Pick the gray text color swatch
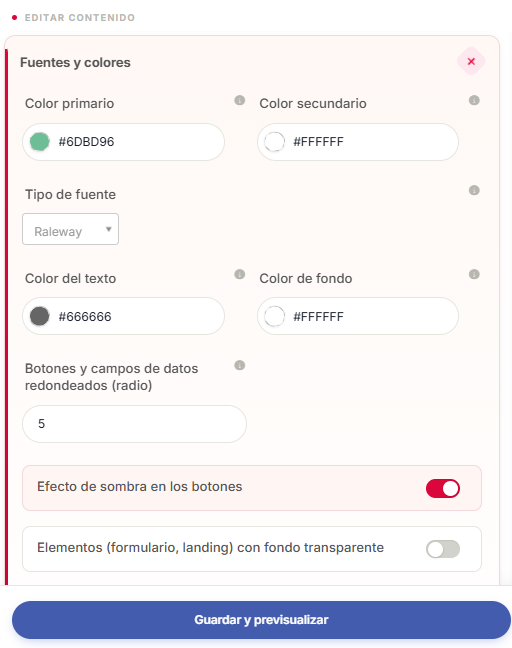 pyautogui.click(x=40, y=317)
